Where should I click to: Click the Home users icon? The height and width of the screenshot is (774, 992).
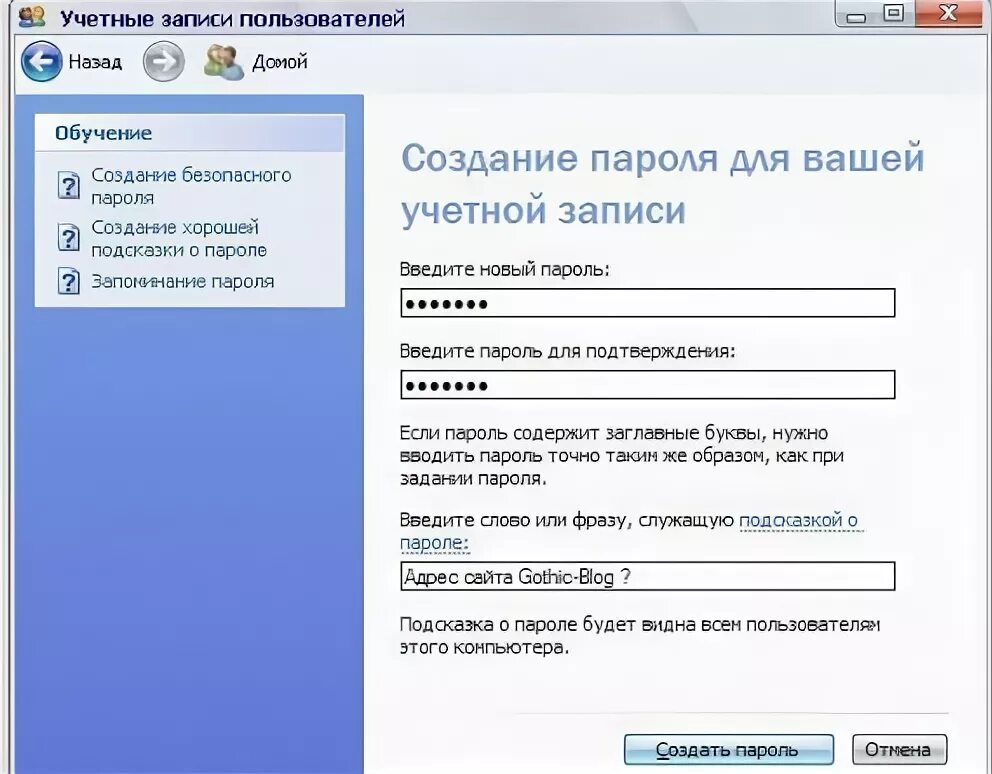[x=223, y=62]
